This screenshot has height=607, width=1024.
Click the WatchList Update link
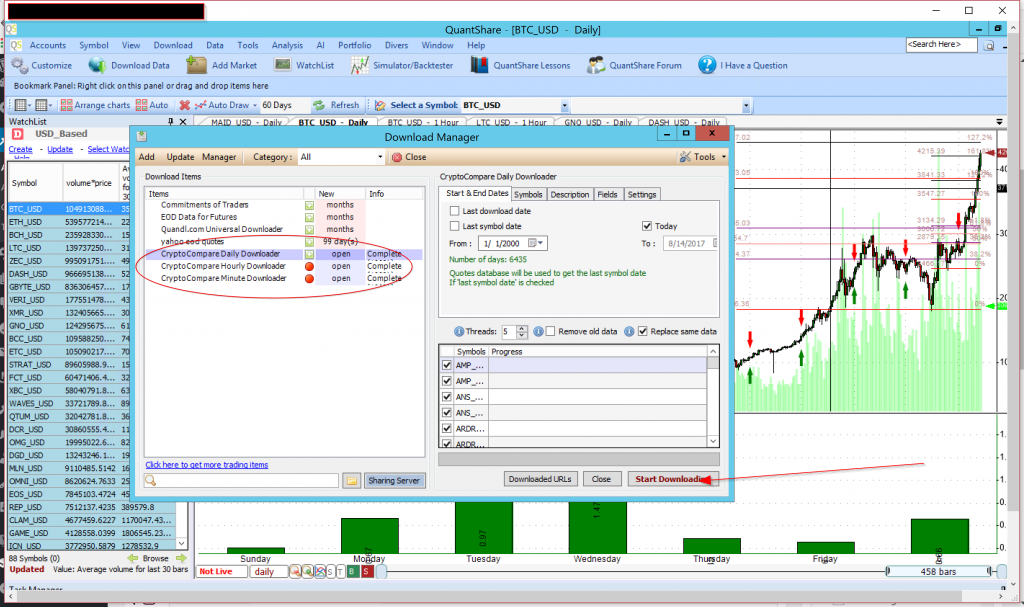pyautogui.click(x=60, y=150)
